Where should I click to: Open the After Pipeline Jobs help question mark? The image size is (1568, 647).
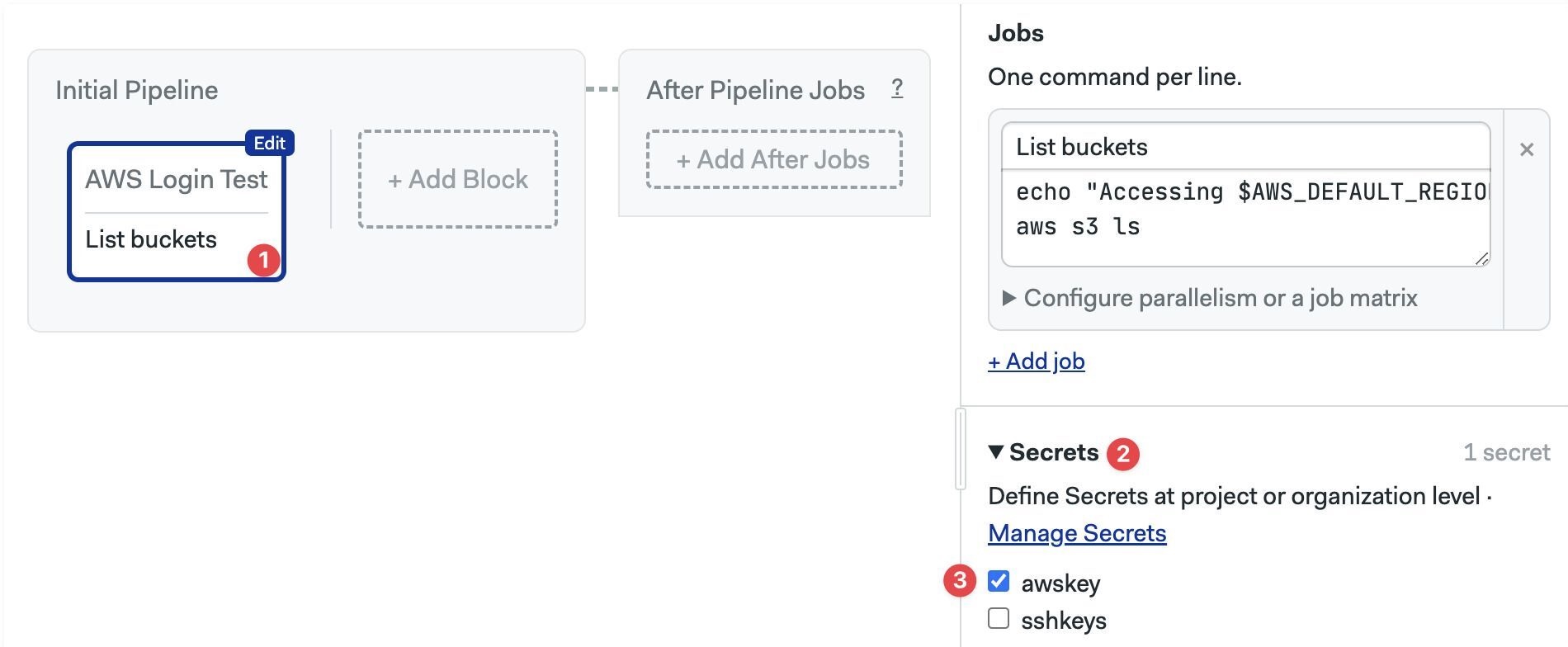897,88
